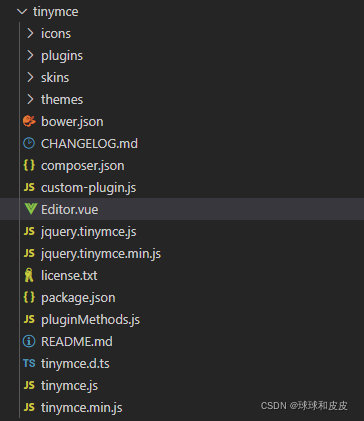This screenshot has height=421, width=364.
Task: Open the README.md file
Action: (77, 341)
